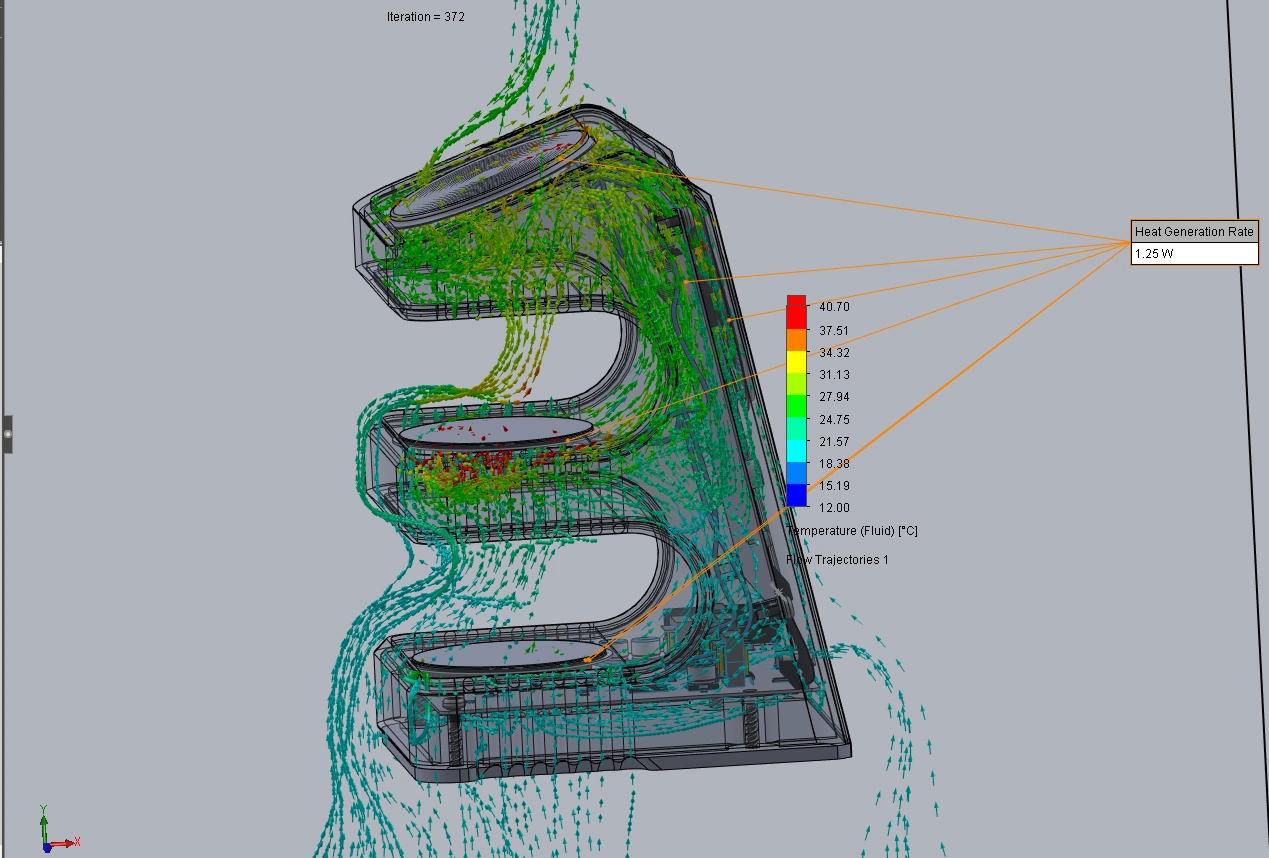
Task: Click the cyan legend segment
Action: click(796, 451)
